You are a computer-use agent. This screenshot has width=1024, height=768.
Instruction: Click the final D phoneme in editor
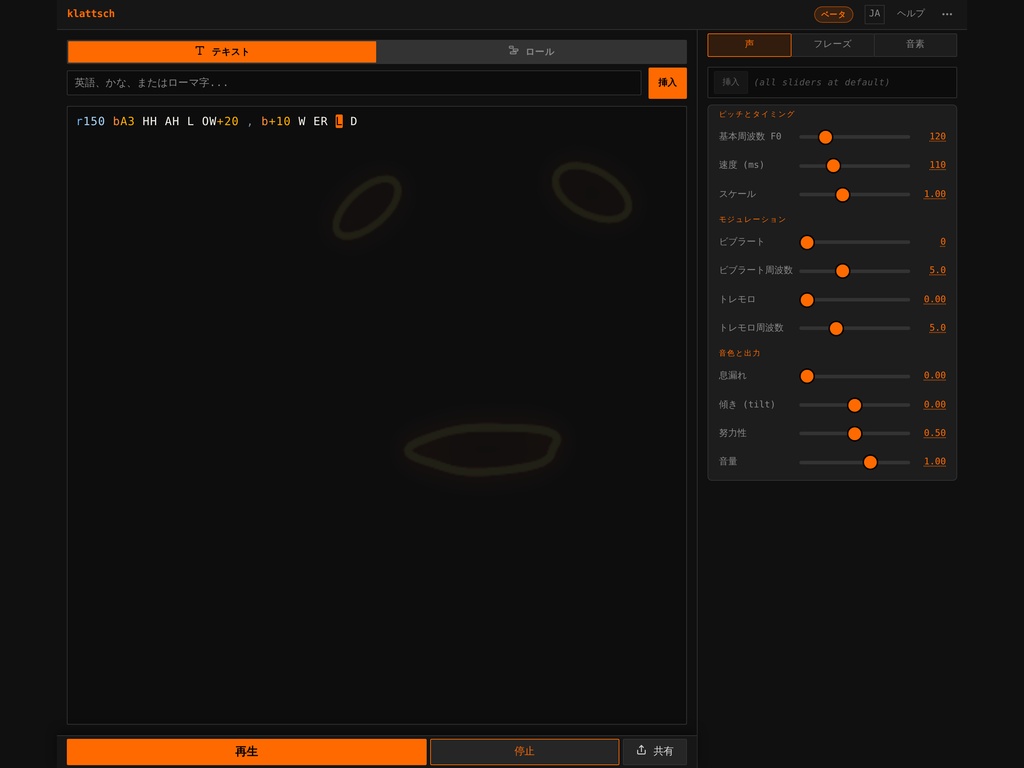pyautogui.click(x=353, y=121)
